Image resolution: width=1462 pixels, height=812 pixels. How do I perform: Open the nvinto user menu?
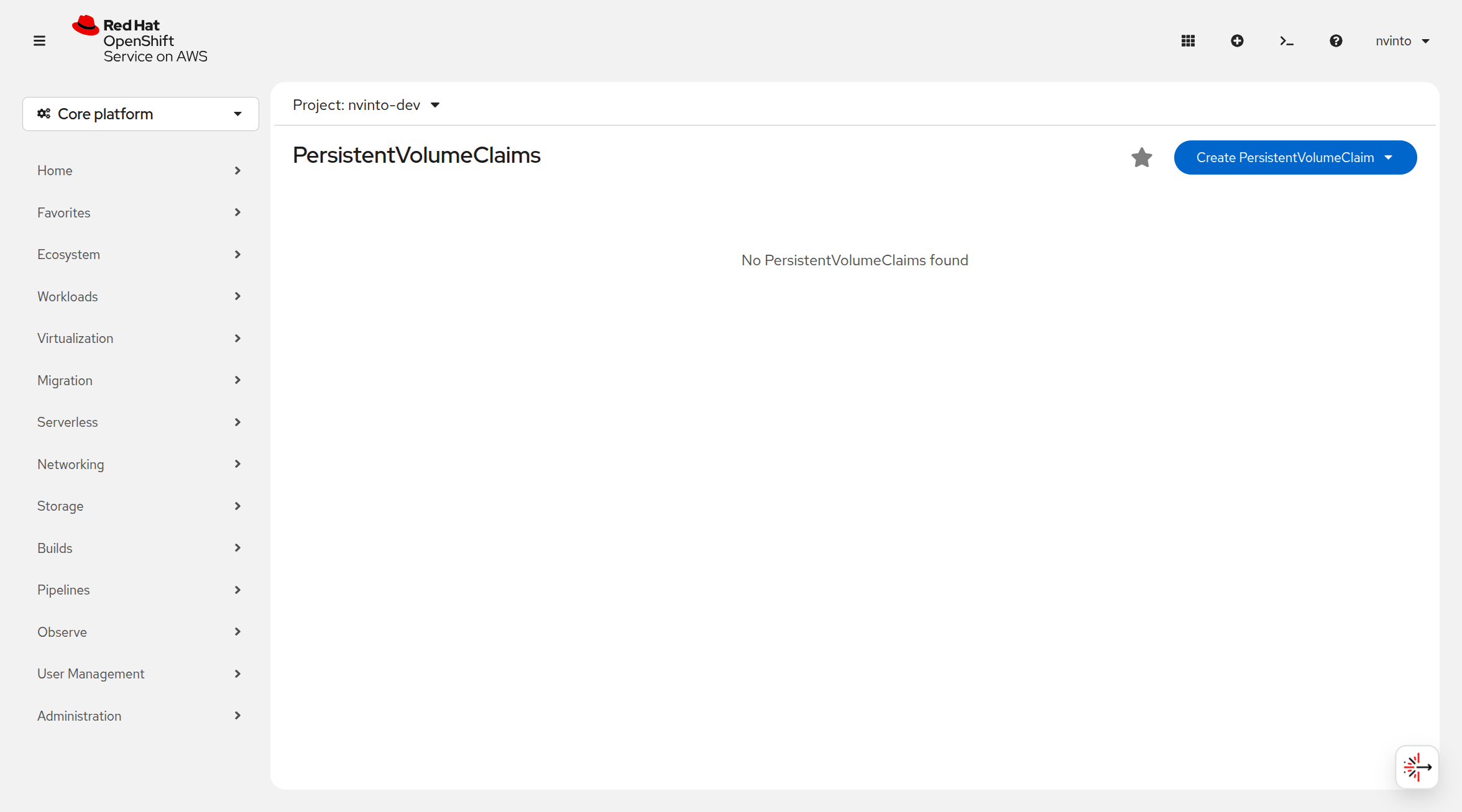(1403, 41)
